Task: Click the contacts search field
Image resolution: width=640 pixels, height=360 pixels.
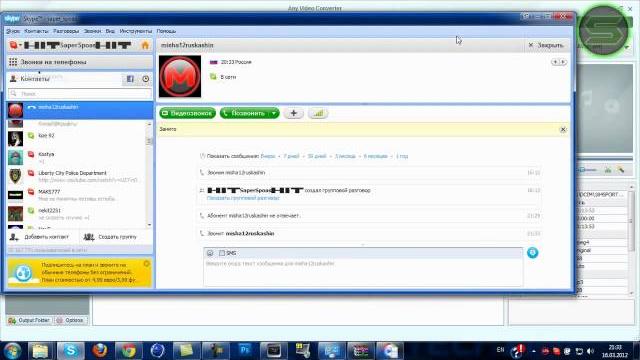Action: (x=80, y=94)
